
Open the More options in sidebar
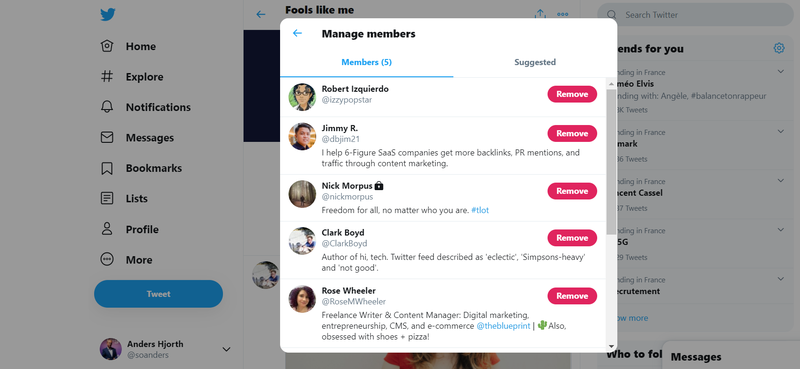tap(107, 259)
